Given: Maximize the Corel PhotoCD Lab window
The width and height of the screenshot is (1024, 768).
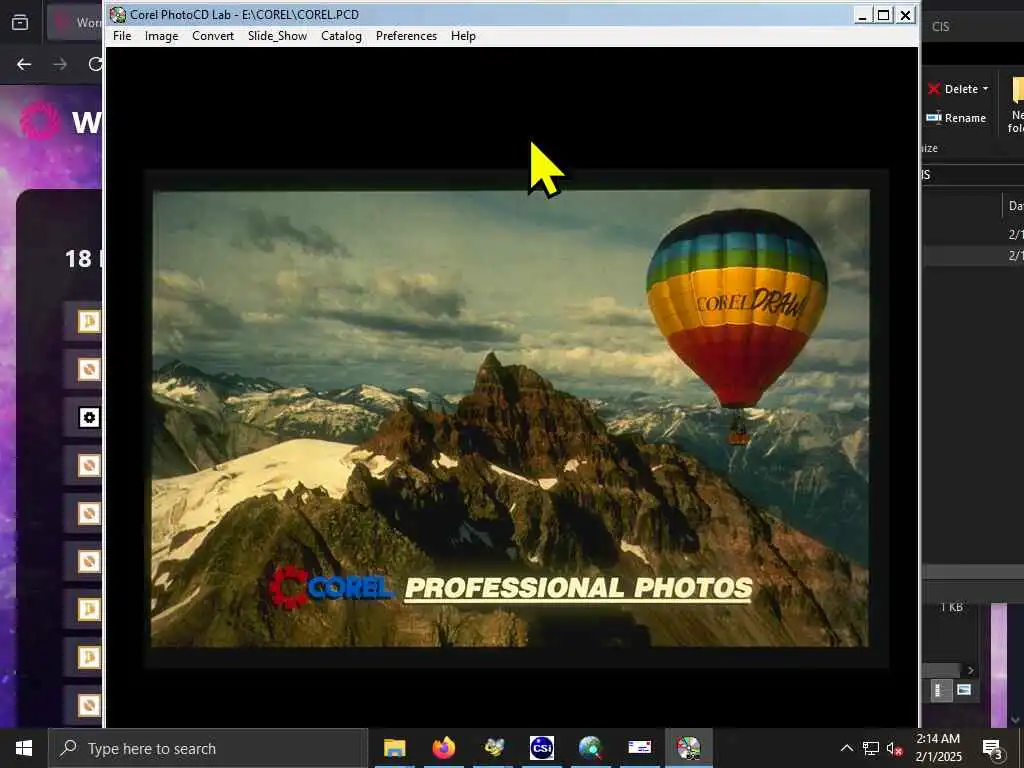Looking at the screenshot, I should (x=884, y=14).
